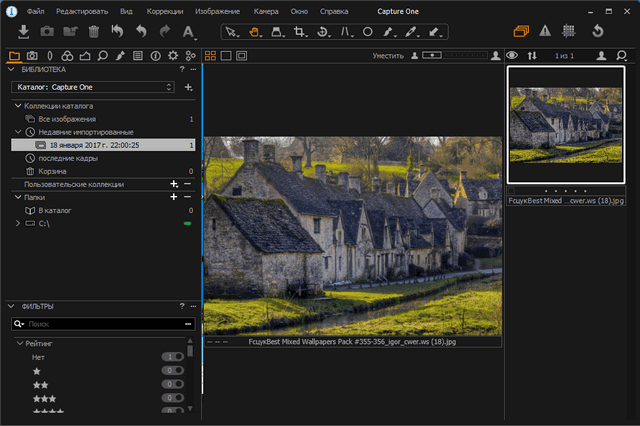This screenshot has height=426, width=640.
Task: Click the exposure warning triangle icon
Action: point(545,31)
